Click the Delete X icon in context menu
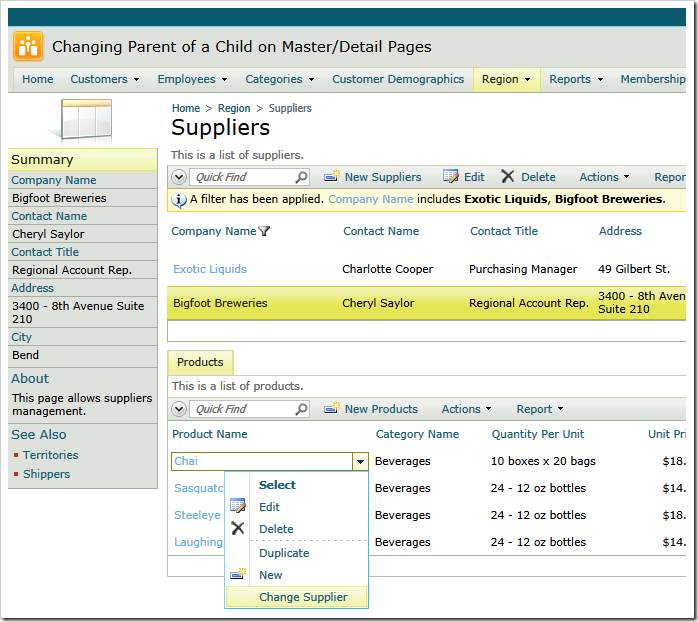The image size is (698, 622). click(238, 529)
